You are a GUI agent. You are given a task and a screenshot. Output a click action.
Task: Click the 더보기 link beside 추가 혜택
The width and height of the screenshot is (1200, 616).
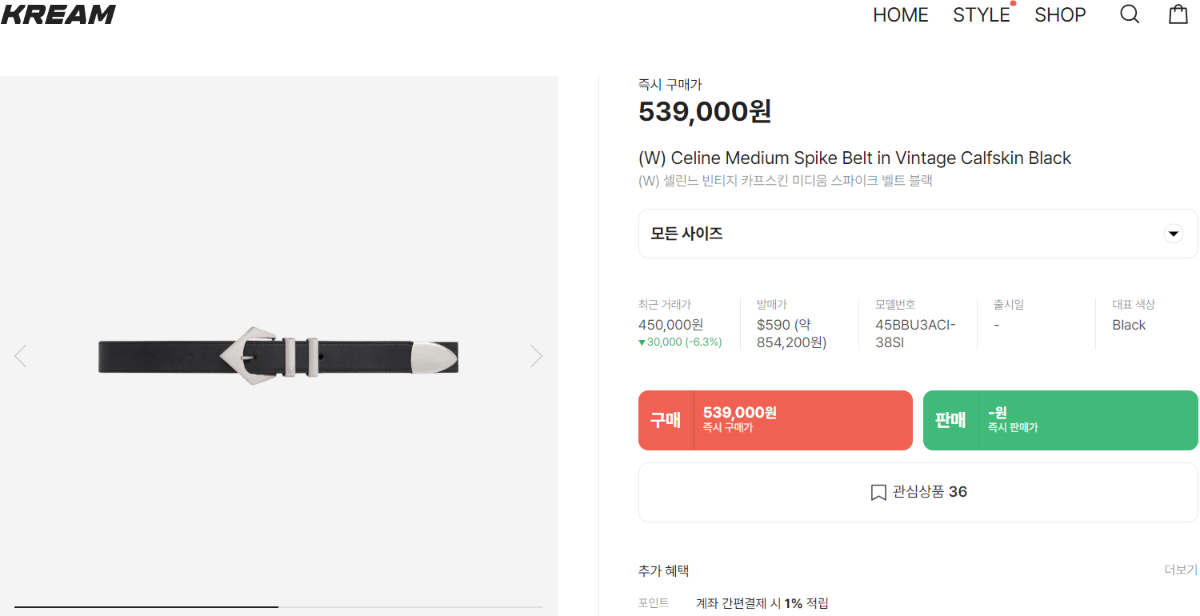click(x=1180, y=570)
